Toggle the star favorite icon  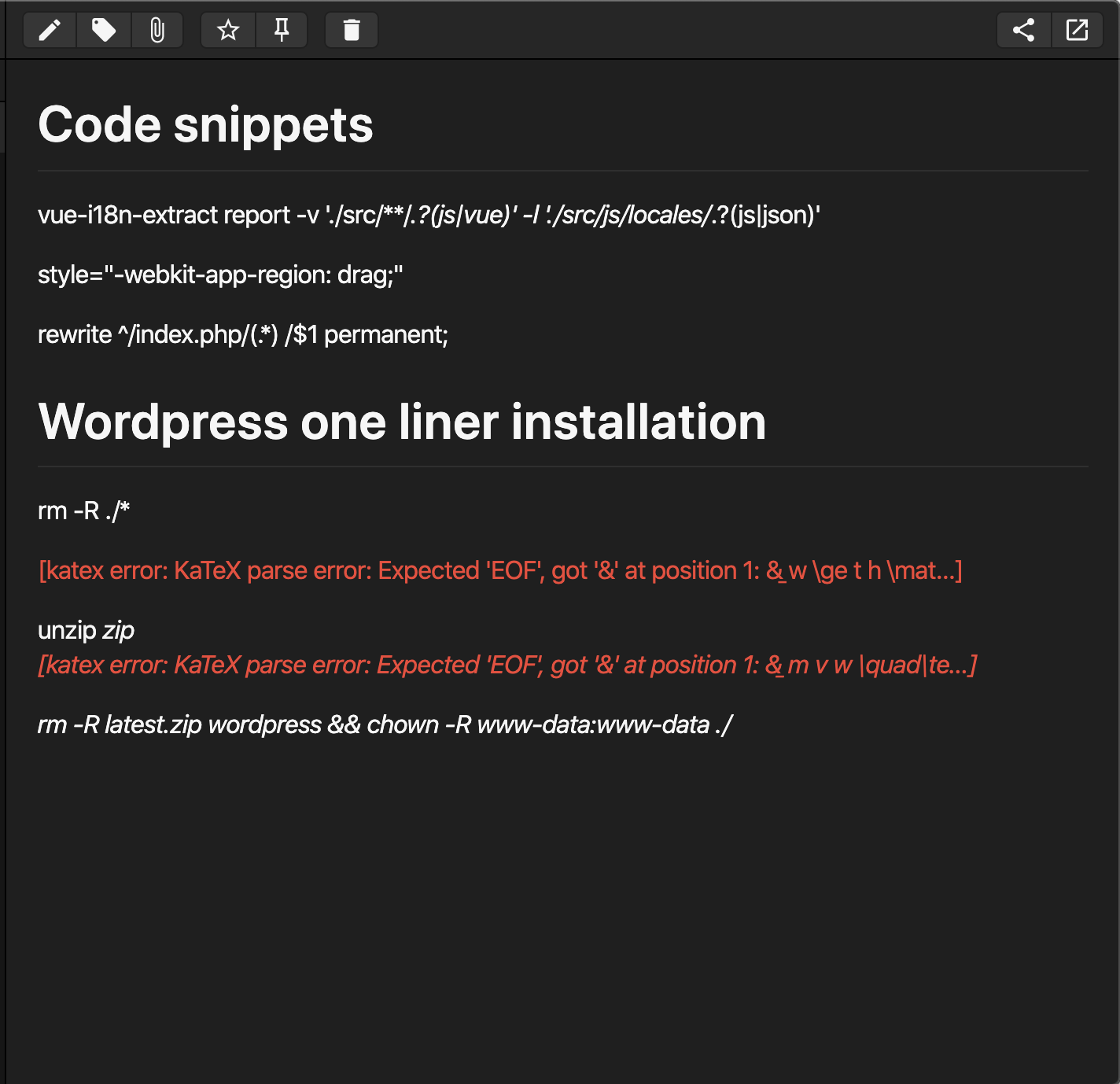(x=228, y=31)
